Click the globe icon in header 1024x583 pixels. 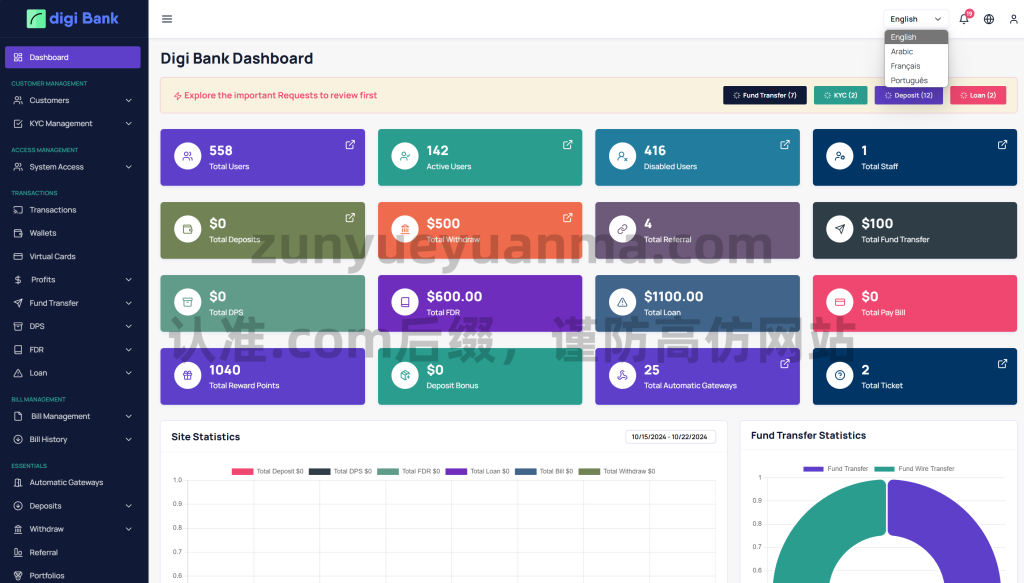989,19
